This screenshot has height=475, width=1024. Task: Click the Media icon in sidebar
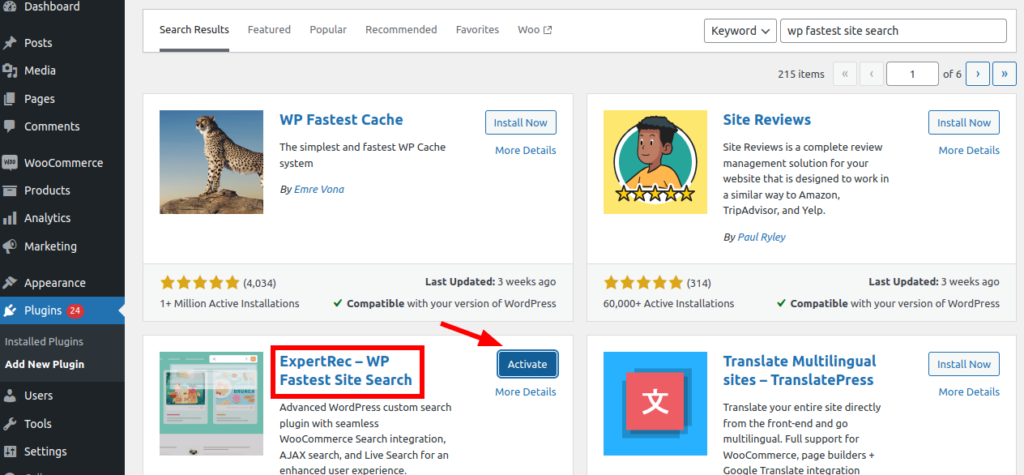(x=10, y=71)
